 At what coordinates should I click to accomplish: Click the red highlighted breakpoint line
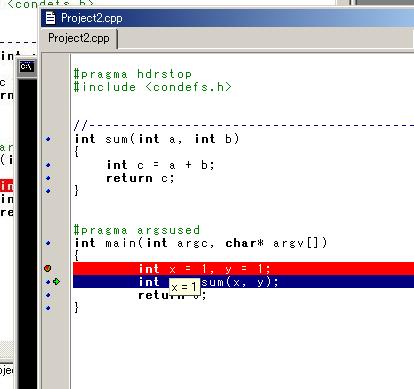[x=243, y=269]
